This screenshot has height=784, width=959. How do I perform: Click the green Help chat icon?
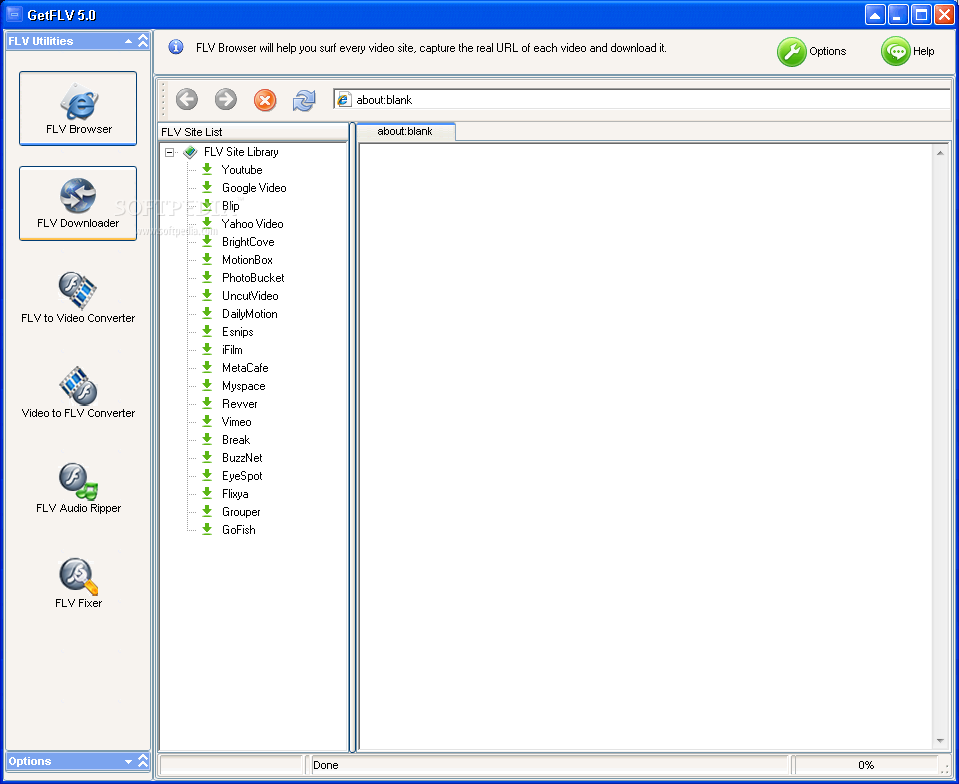[896, 51]
